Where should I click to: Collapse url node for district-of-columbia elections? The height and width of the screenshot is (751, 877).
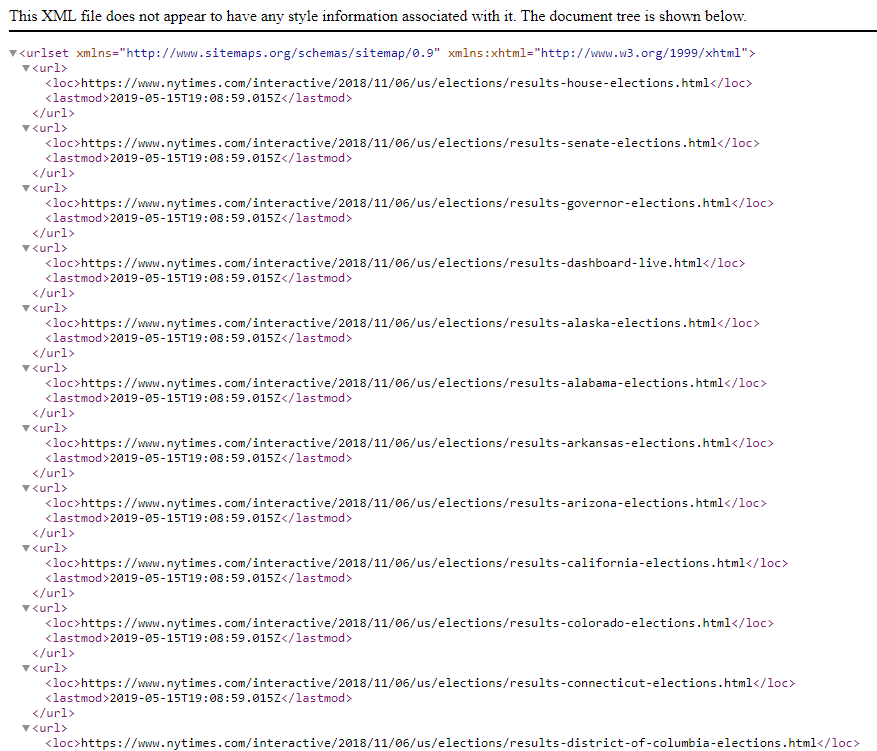tap(26, 728)
